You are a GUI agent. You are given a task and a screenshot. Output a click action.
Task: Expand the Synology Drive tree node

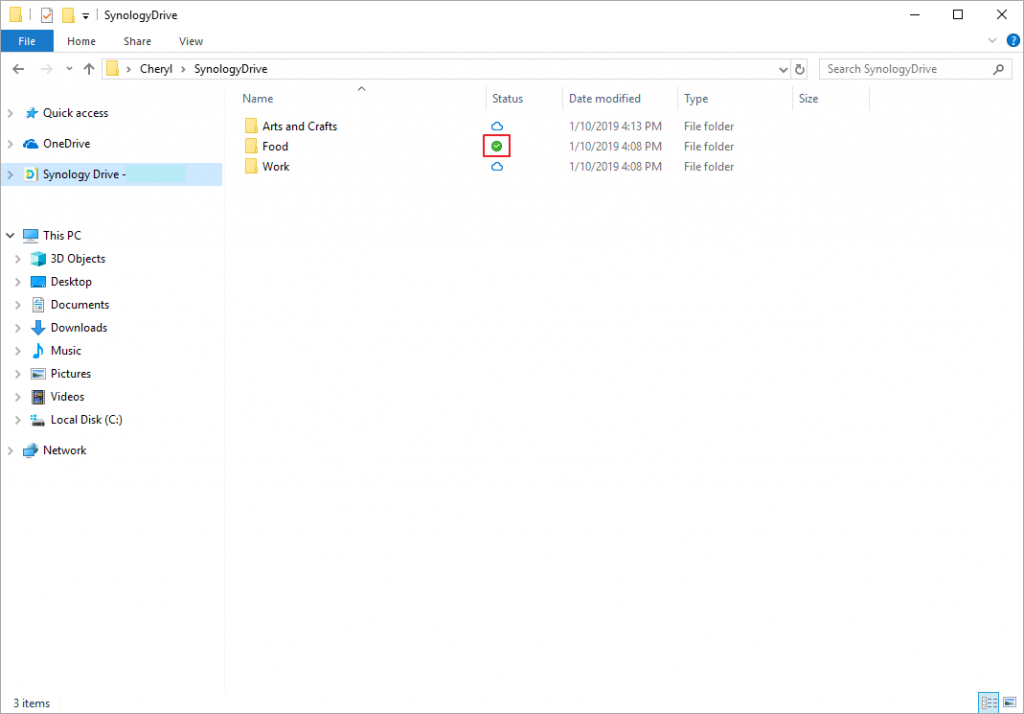coord(10,174)
